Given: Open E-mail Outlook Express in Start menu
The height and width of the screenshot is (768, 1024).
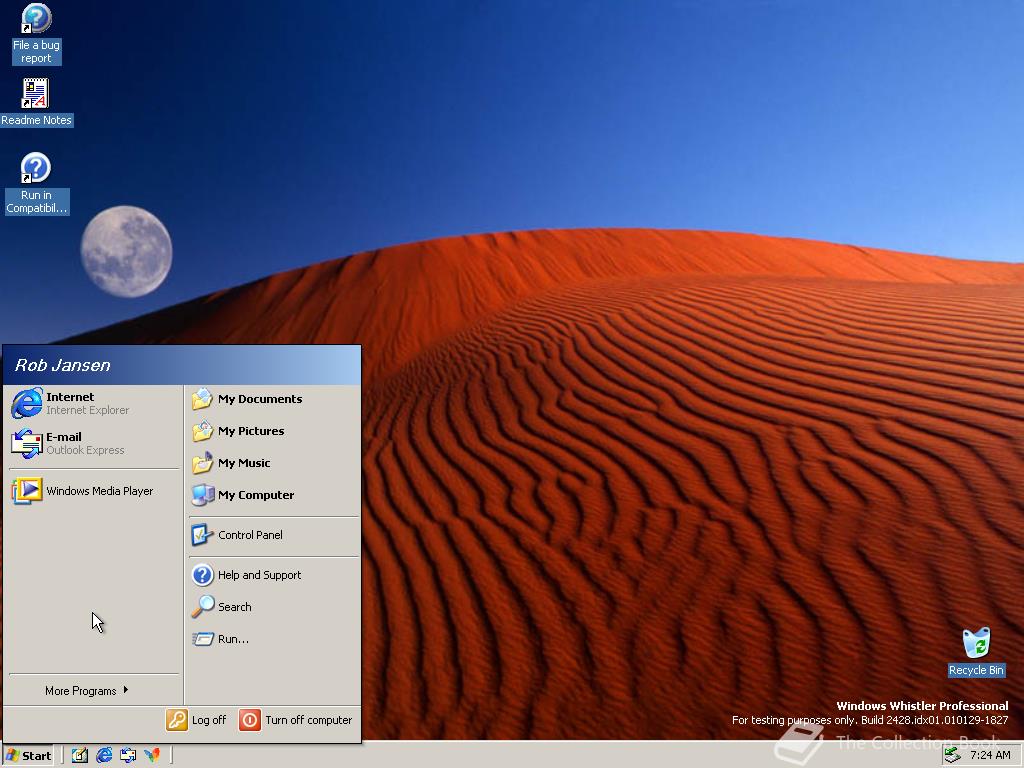Looking at the screenshot, I should 94,443.
